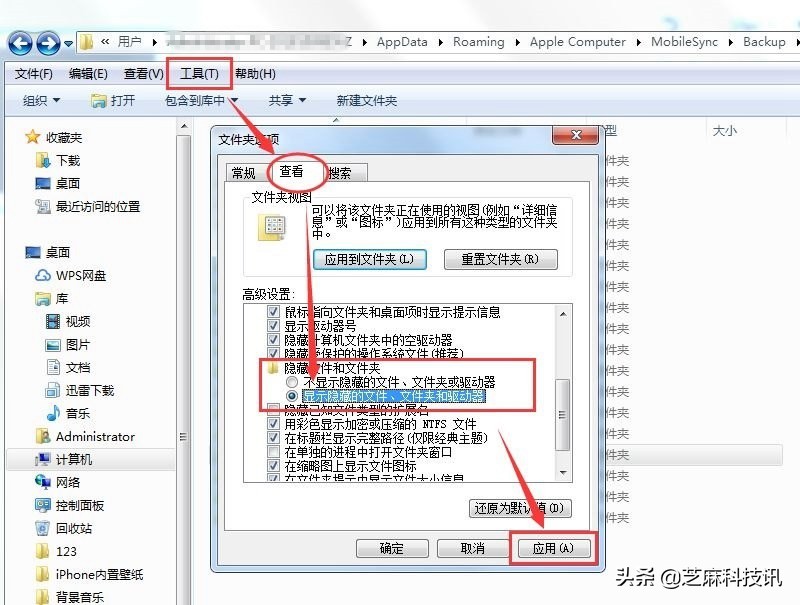800x605 pixels.
Task: Click the 应用(A) button
Action: pyautogui.click(x=553, y=548)
